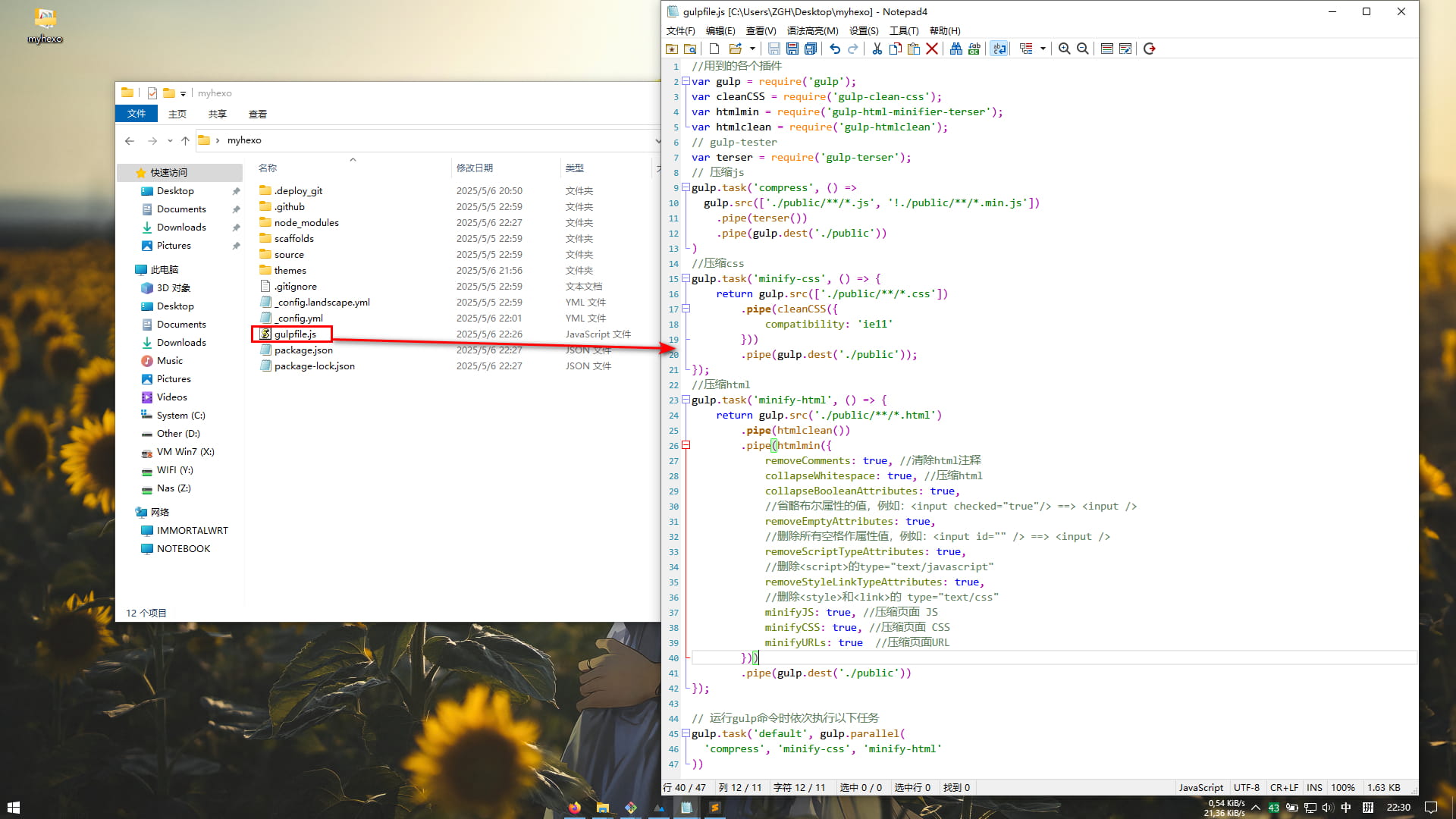Click the Cut scissors icon
The width and height of the screenshot is (1456, 819).
877,49
